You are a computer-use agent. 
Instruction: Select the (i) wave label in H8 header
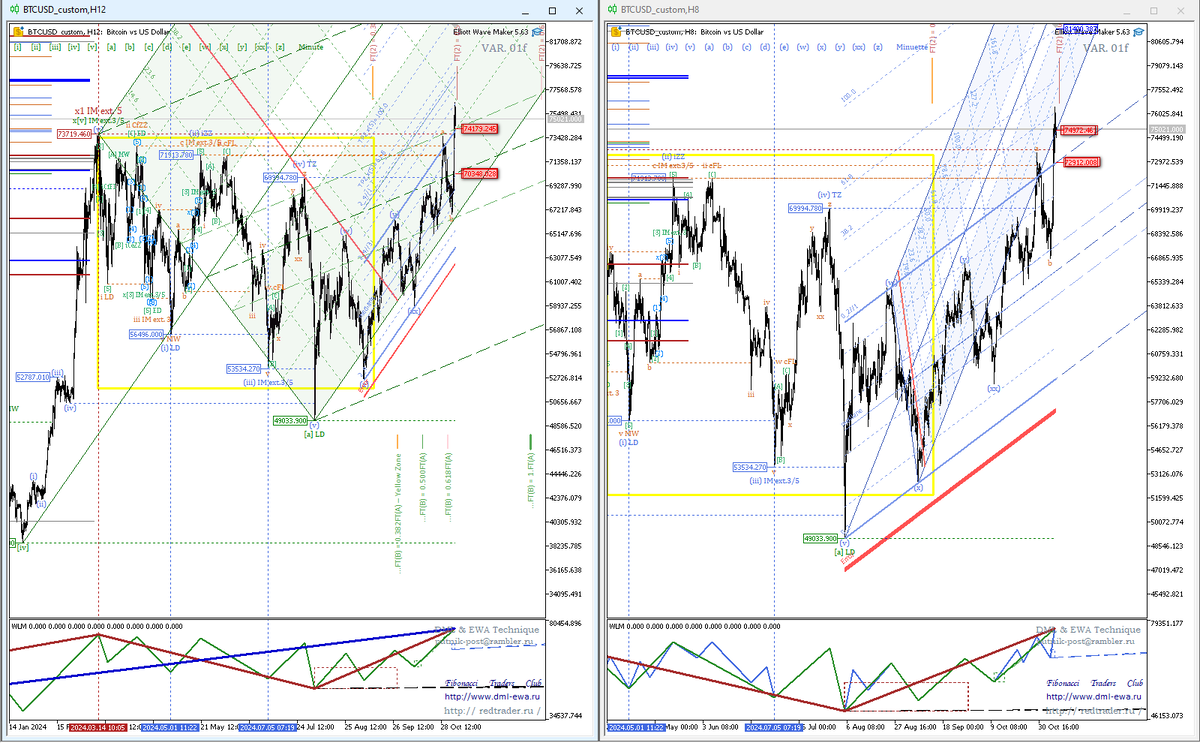[614, 47]
